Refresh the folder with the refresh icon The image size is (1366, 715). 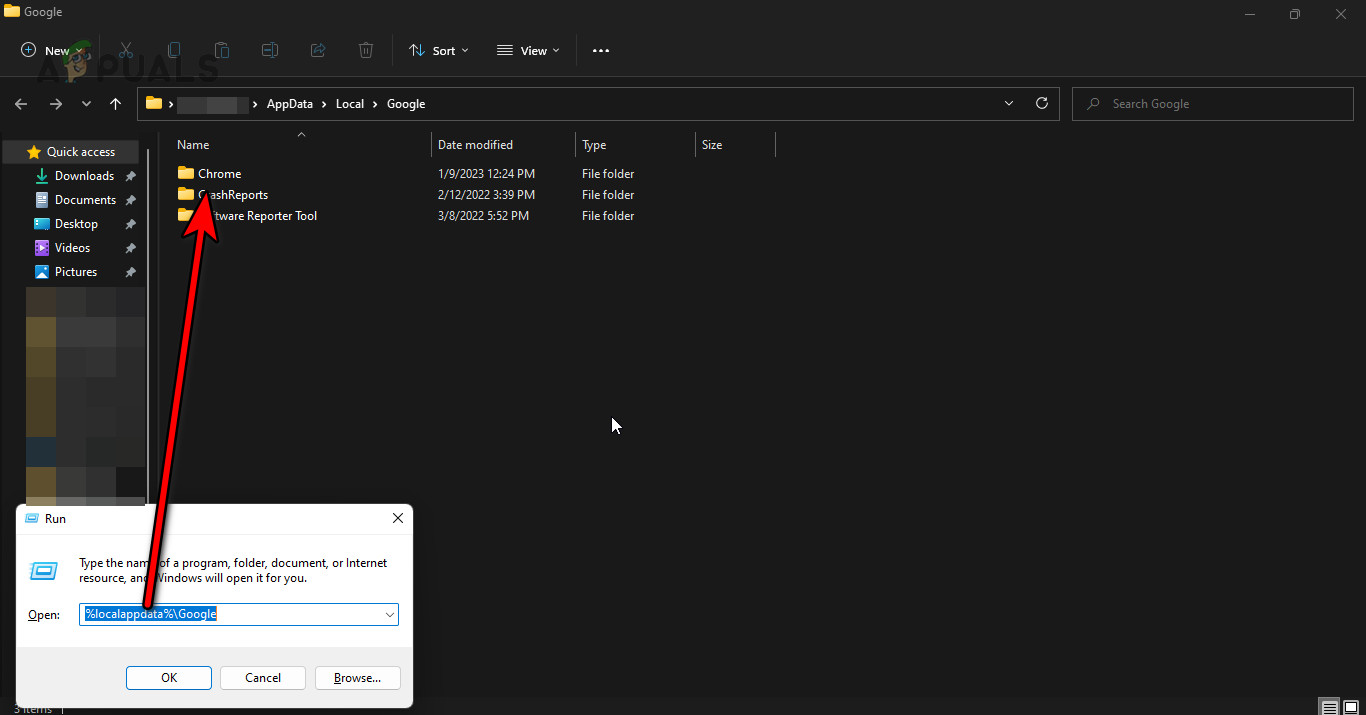point(1042,103)
